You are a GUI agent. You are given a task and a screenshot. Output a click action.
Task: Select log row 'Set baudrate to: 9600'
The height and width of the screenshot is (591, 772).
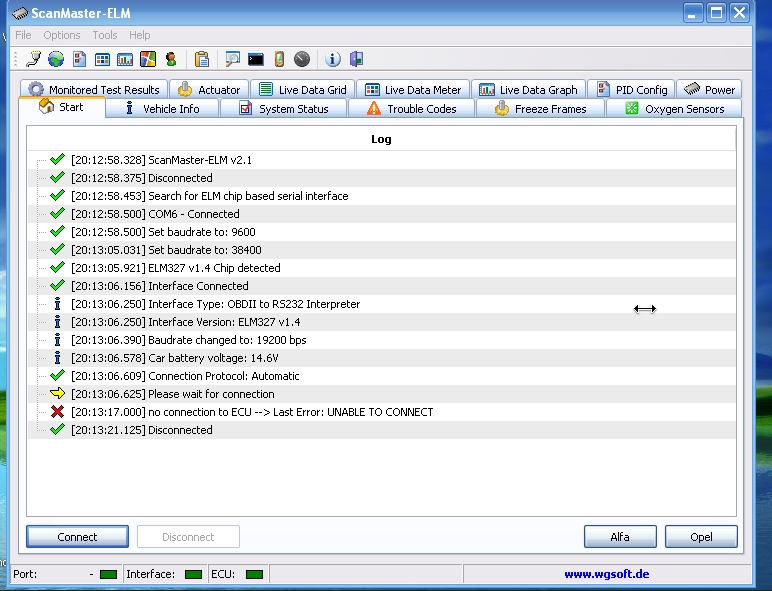[x=382, y=232]
